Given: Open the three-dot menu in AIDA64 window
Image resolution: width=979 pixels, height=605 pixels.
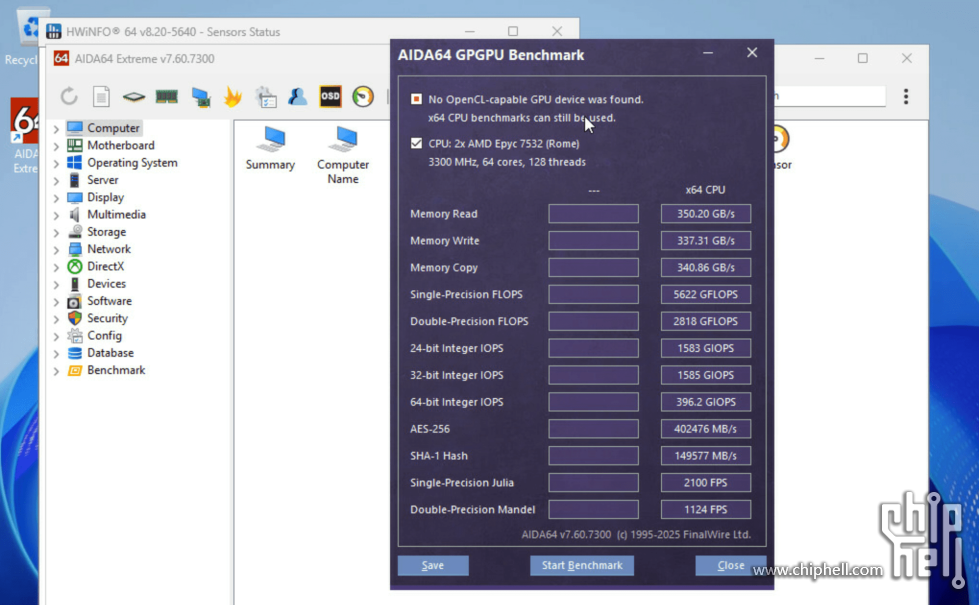Looking at the screenshot, I should click(x=906, y=96).
